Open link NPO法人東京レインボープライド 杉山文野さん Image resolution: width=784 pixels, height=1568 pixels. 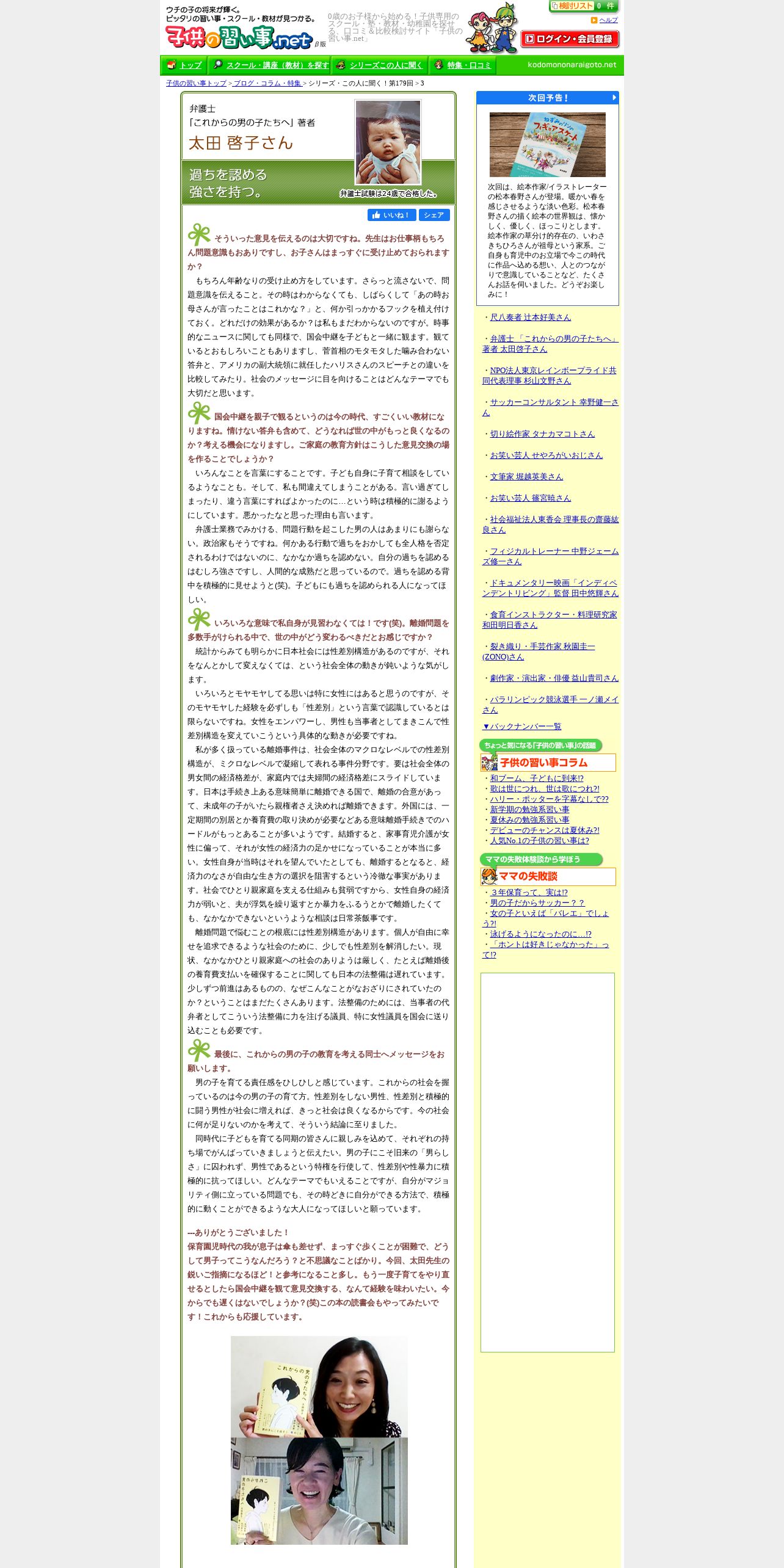(x=549, y=376)
